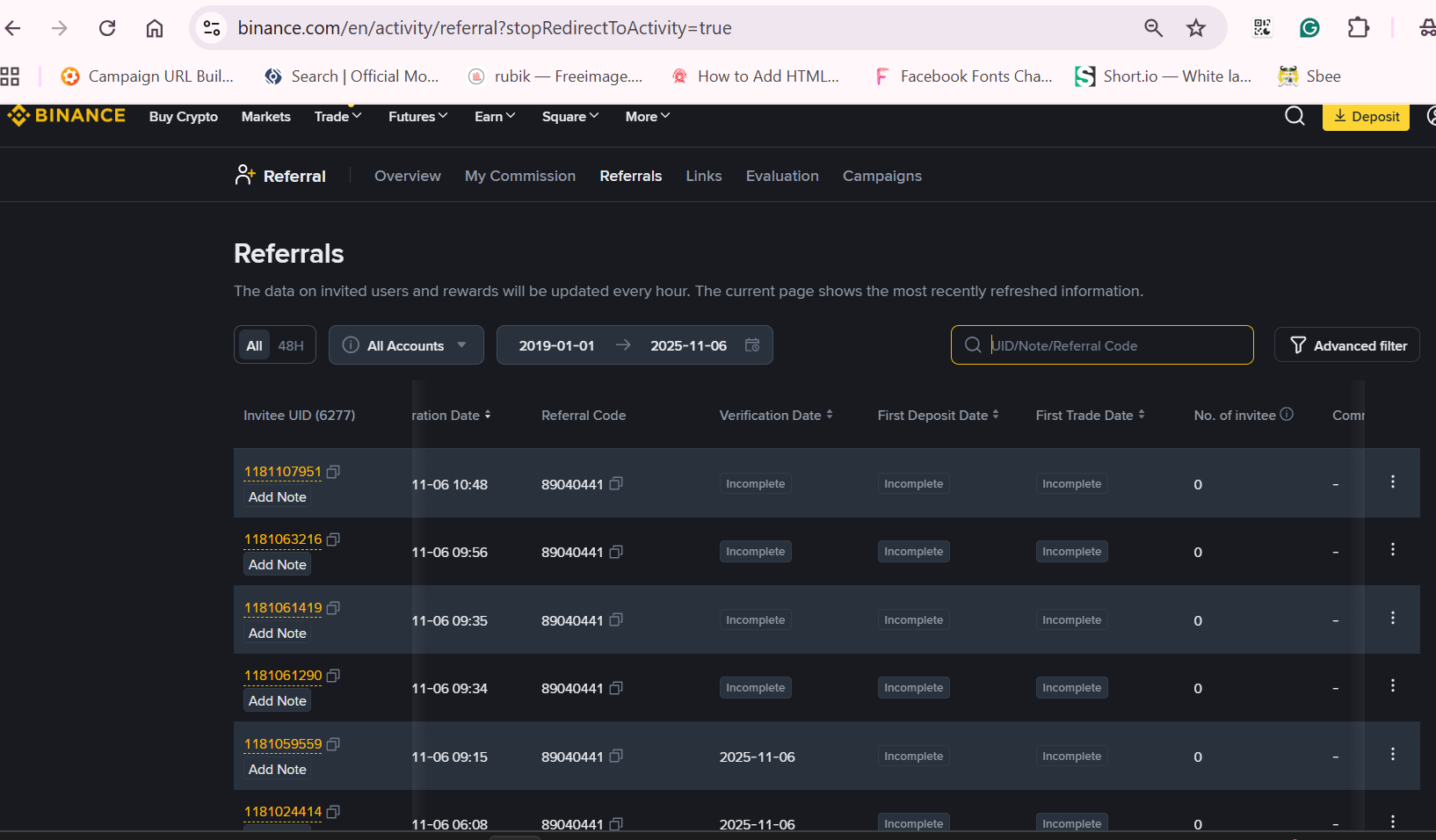Add Note for invitee 1181107951
The width and height of the screenshot is (1436, 840).
point(278,497)
